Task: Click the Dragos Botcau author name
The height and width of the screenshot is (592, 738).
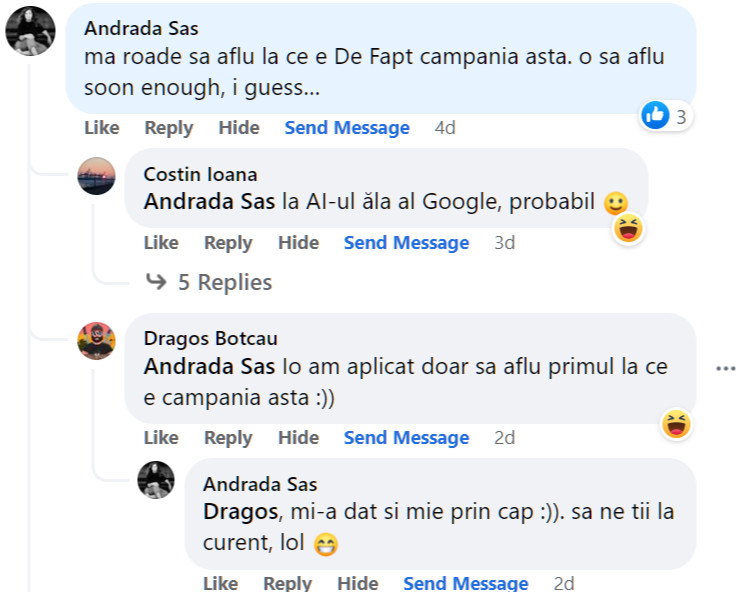Action: [211, 339]
